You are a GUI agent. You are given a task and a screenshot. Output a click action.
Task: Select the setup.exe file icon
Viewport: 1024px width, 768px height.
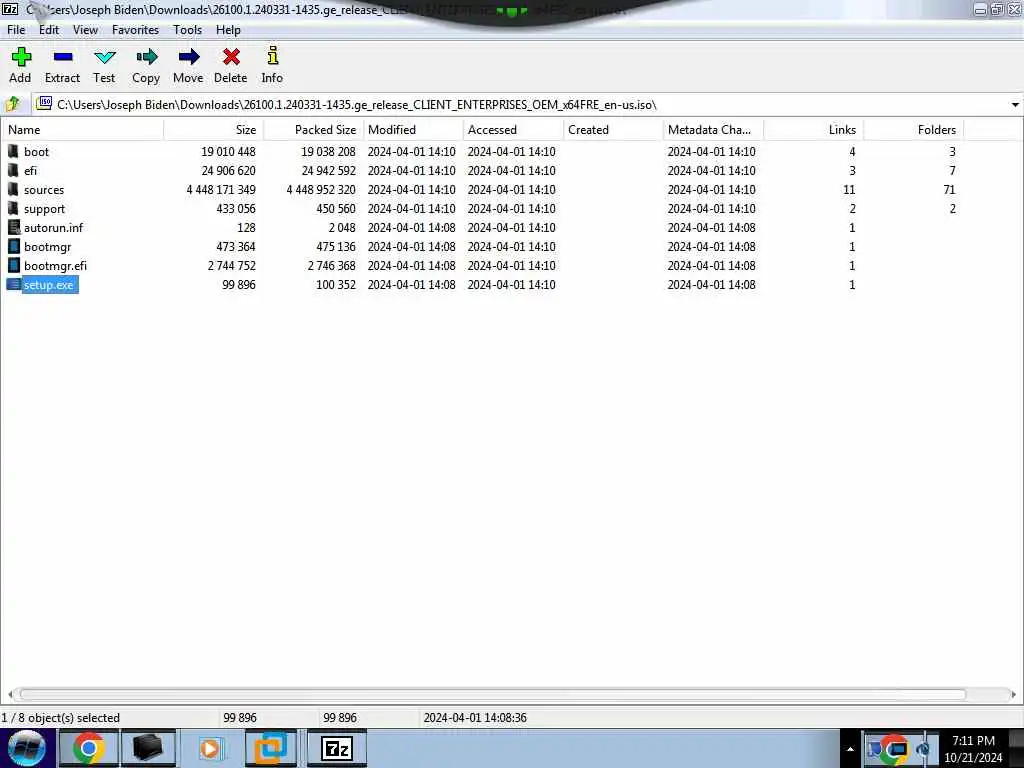click(x=14, y=285)
